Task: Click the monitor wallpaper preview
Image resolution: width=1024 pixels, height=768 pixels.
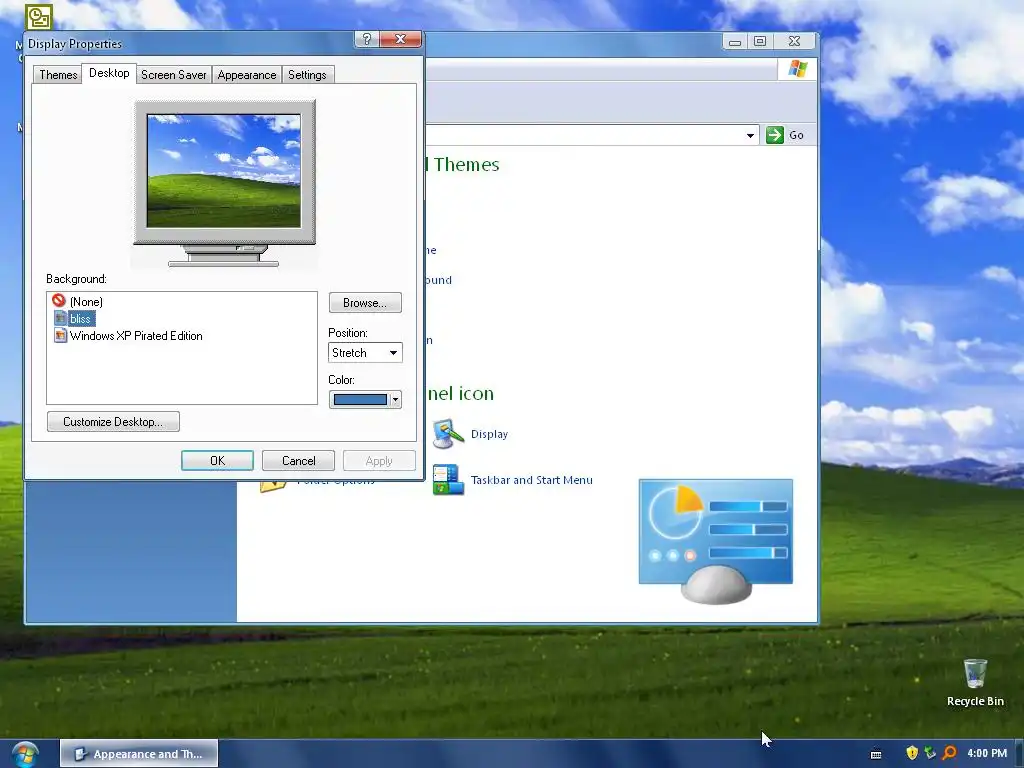Action: coord(224,171)
